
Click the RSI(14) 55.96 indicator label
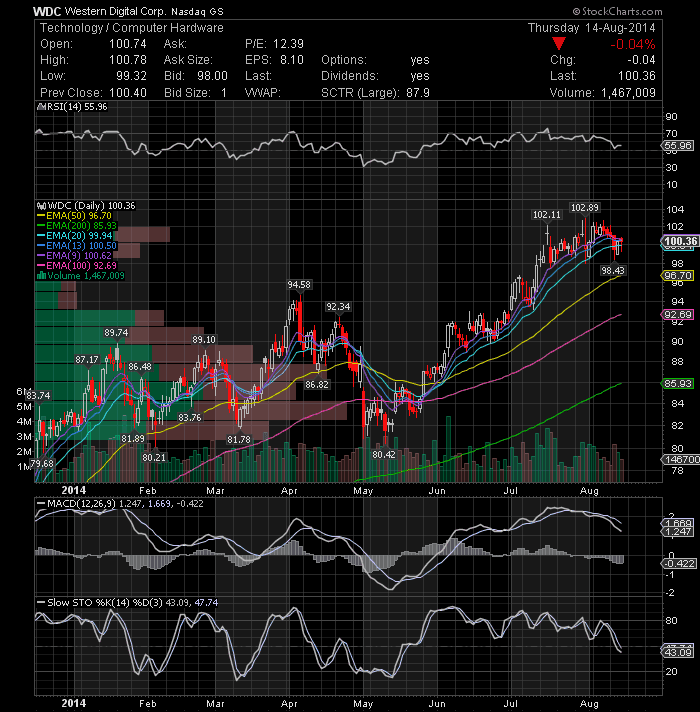77,107
